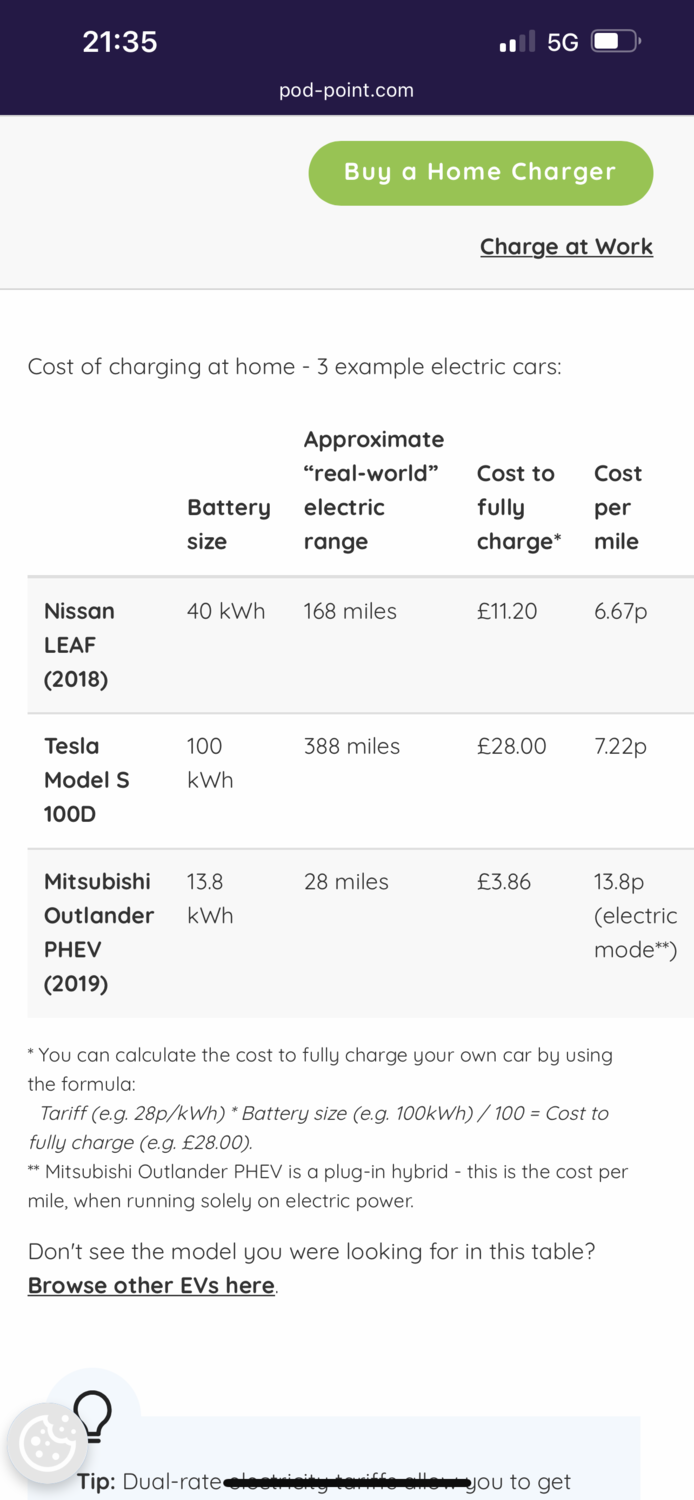Tap the cookie settings icon
This screenshot has width=694, height=1500.
[46, 1443]
